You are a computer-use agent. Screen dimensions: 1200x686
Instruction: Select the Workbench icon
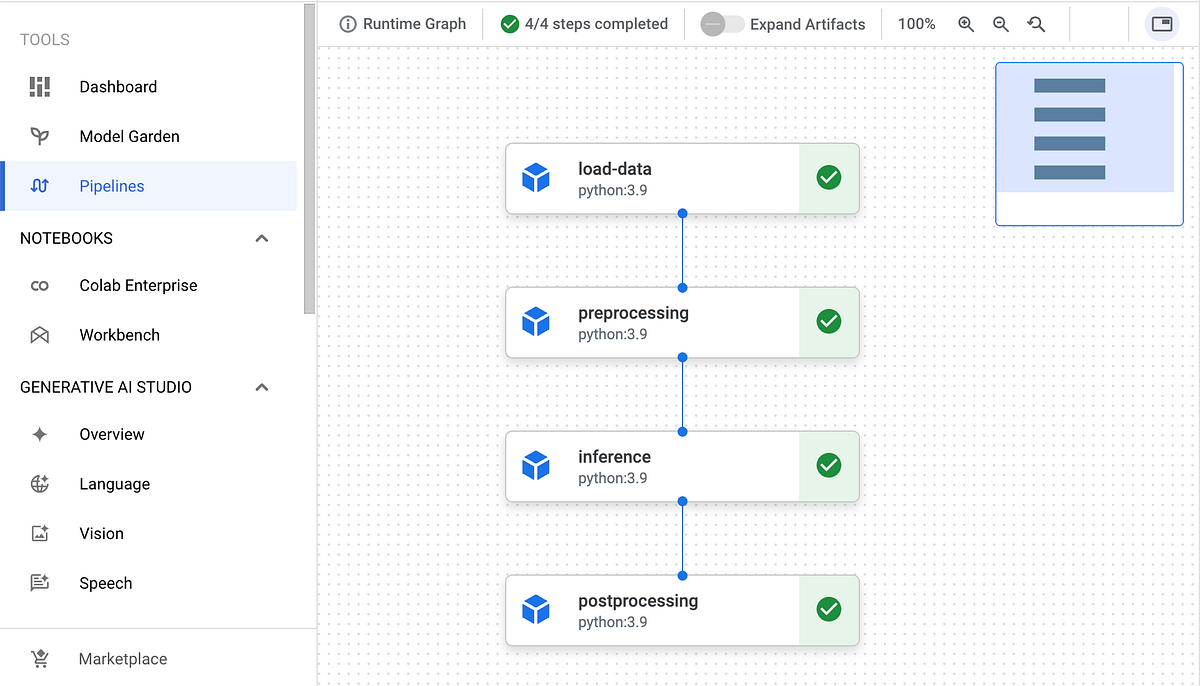tap(39, 335)
